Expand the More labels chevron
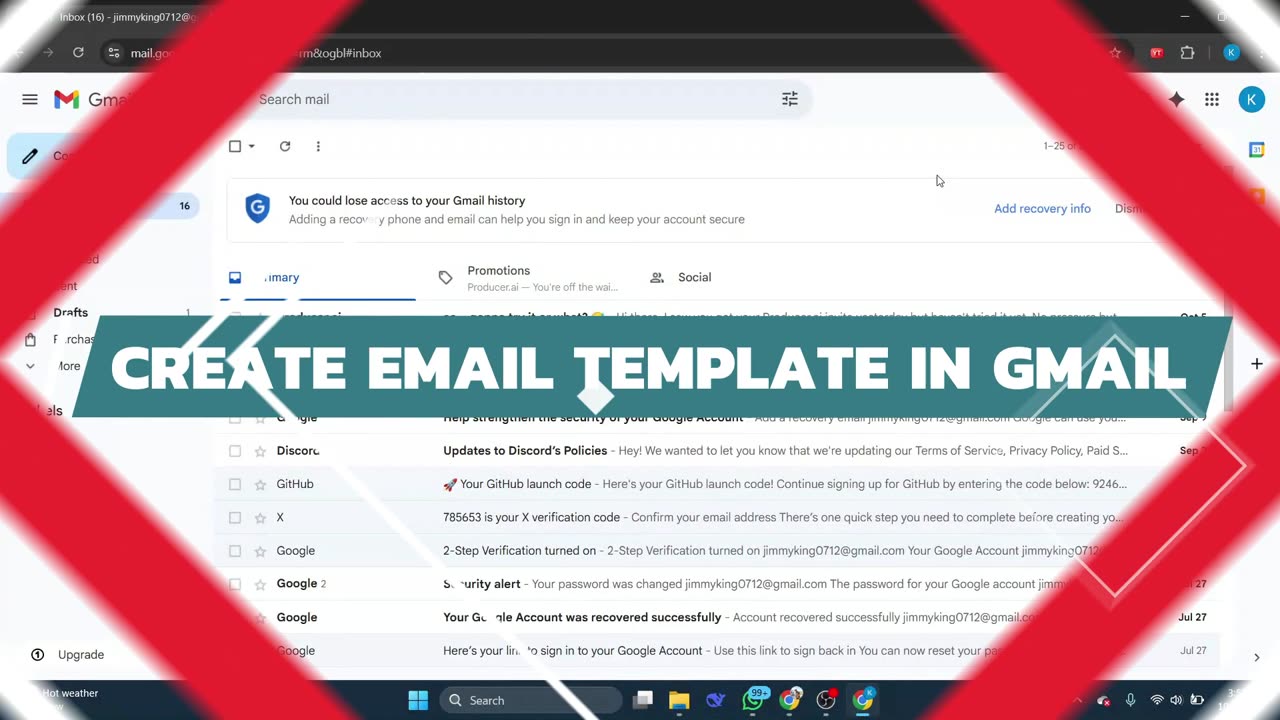 [x=30, y=366]
